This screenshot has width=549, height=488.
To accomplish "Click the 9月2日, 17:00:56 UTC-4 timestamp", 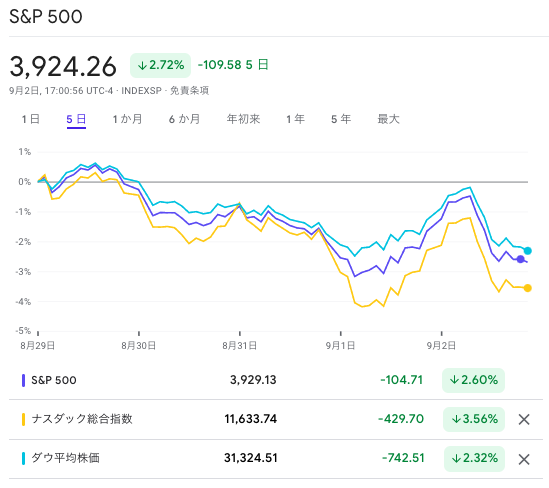I will (x=61, y=91).
